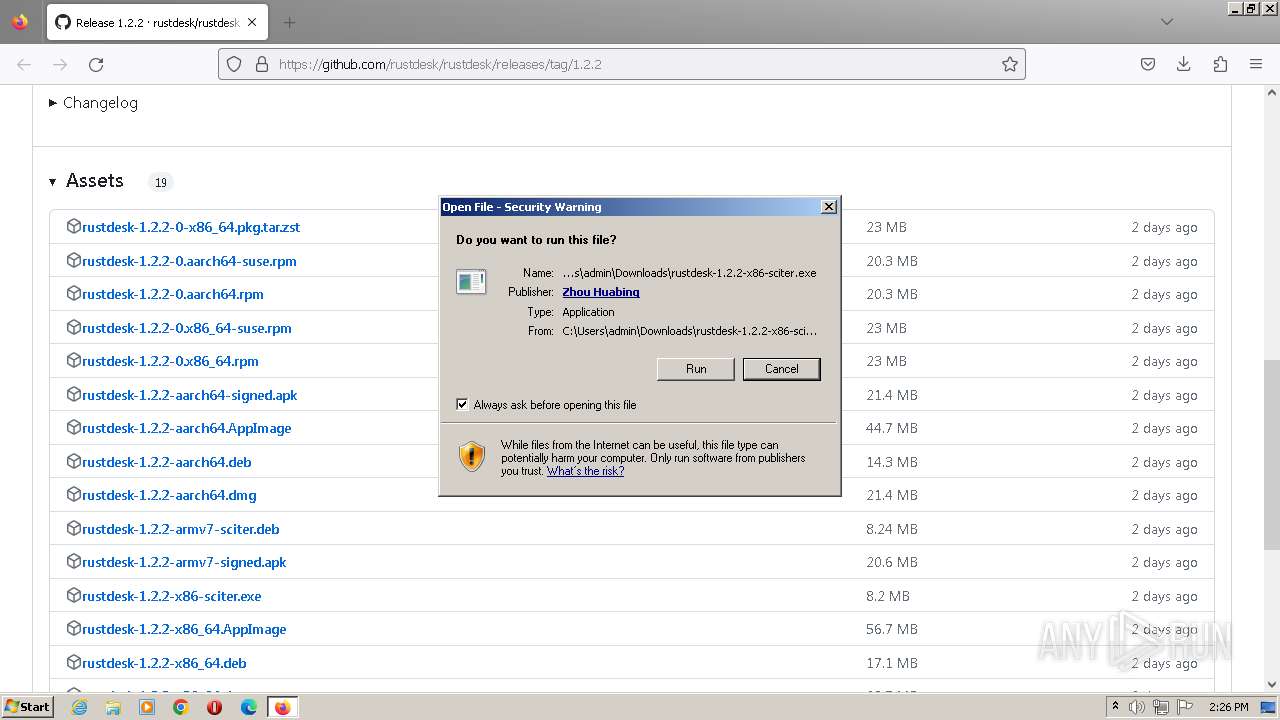Click Run in the Security Warning dialog
Image resolution: width=1280 pixels, height=720 pixels.
(x=696, y=369)
